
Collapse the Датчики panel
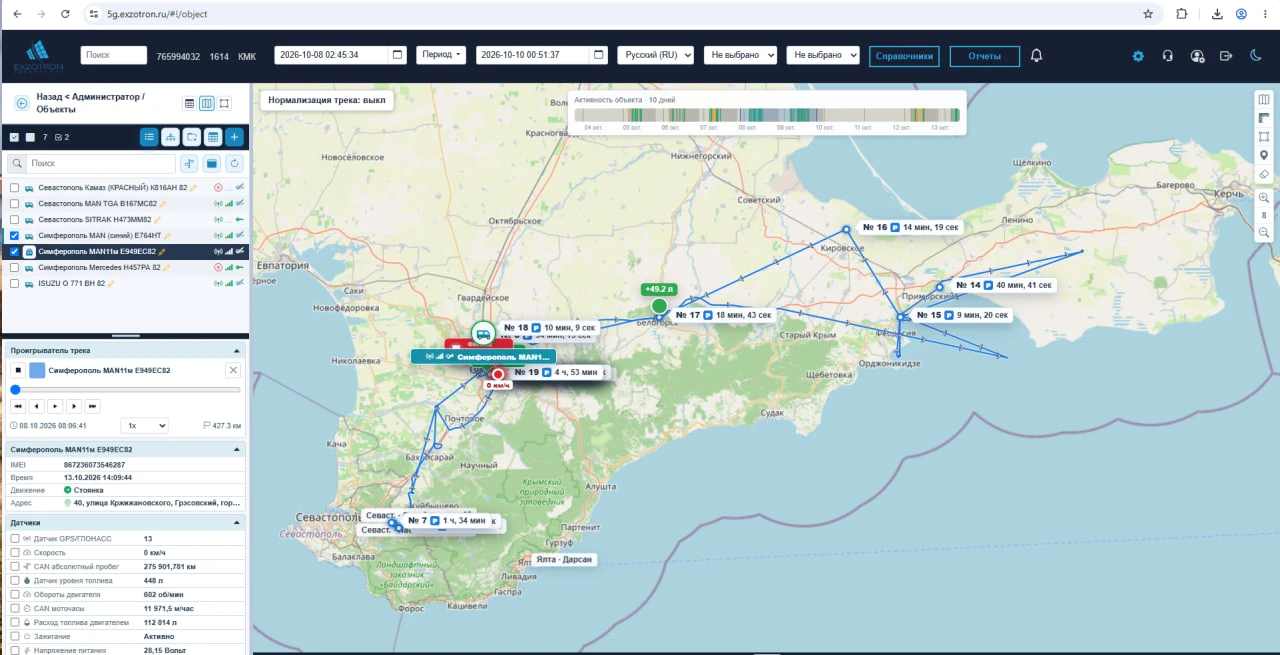(x=237, y=523)
